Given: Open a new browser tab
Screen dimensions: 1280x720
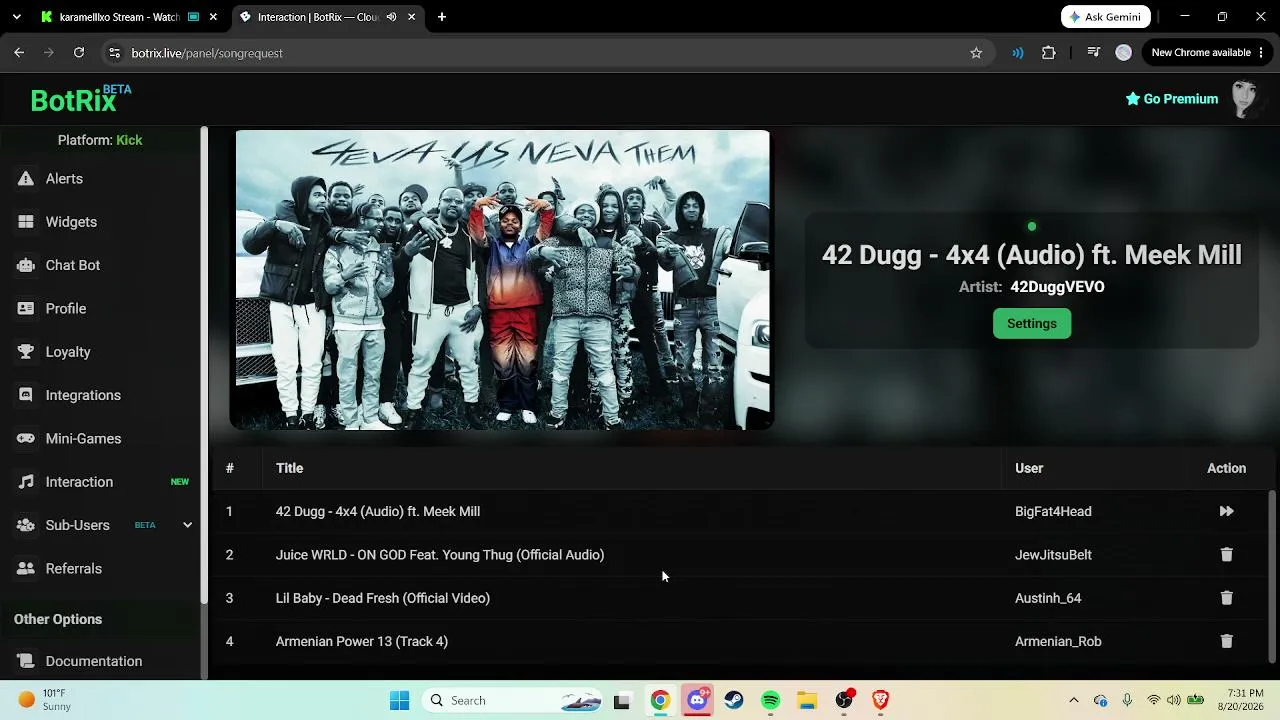Looking at the screenshot, I should click(442, 17).
